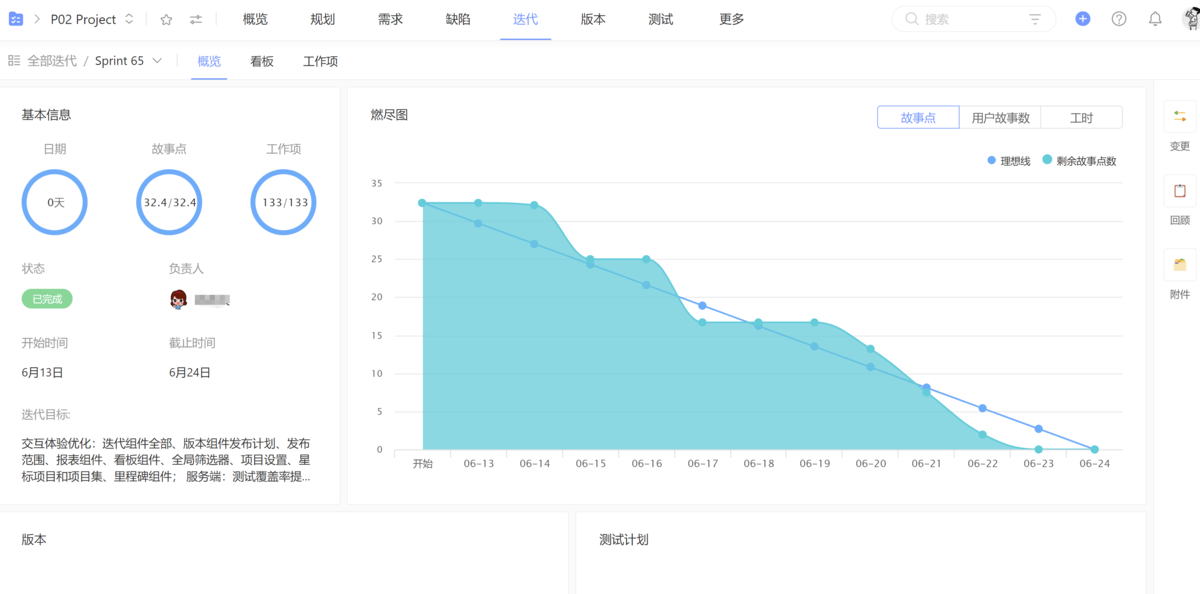Click the 全部迭代 breadcrumb link

click(x=51, y=61)
